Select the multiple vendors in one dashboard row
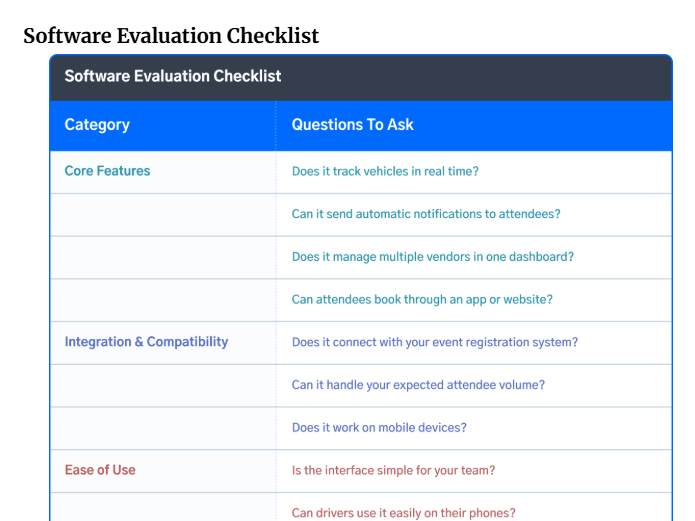 [361, 257]
